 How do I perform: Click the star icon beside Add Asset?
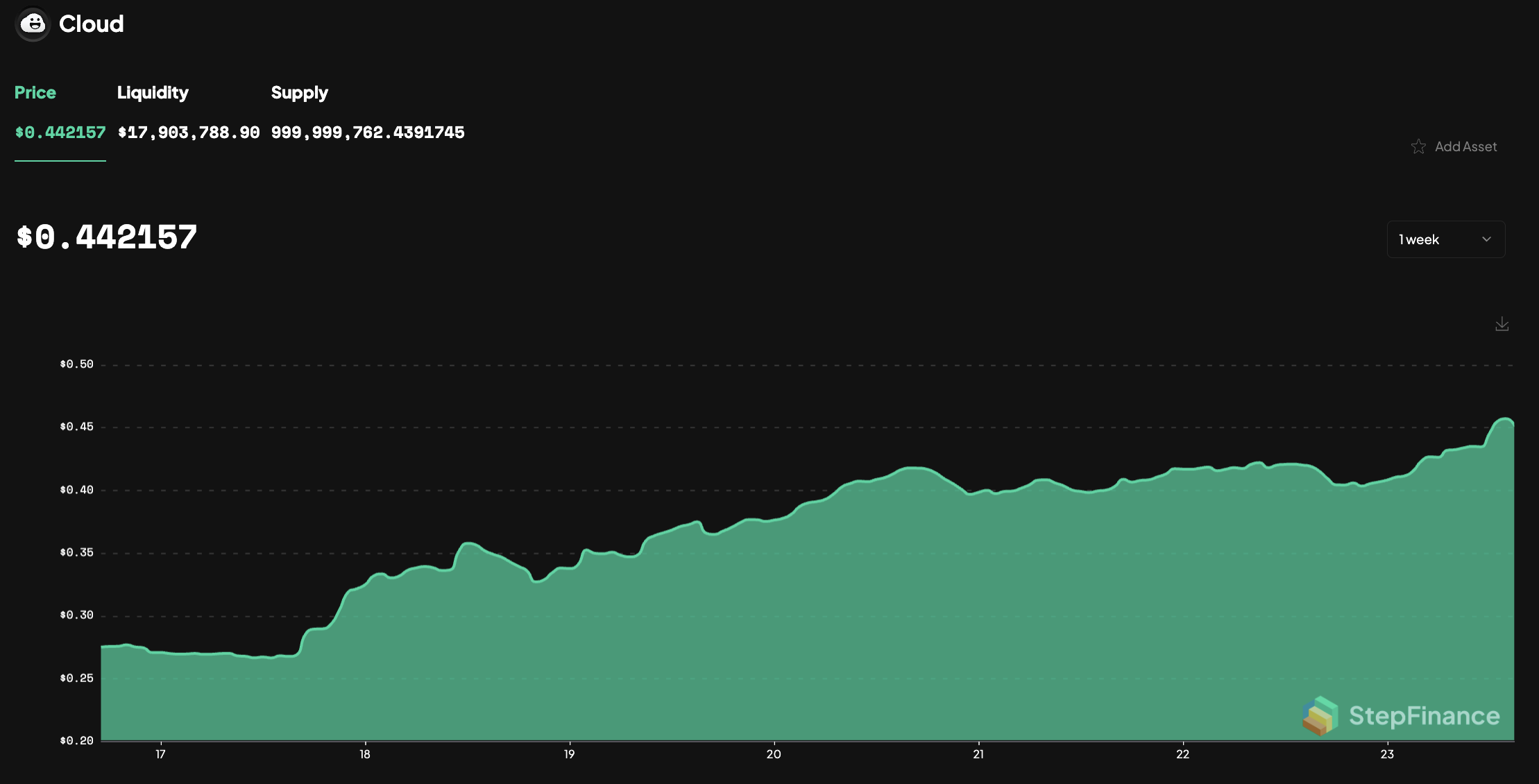point(1420,146)
